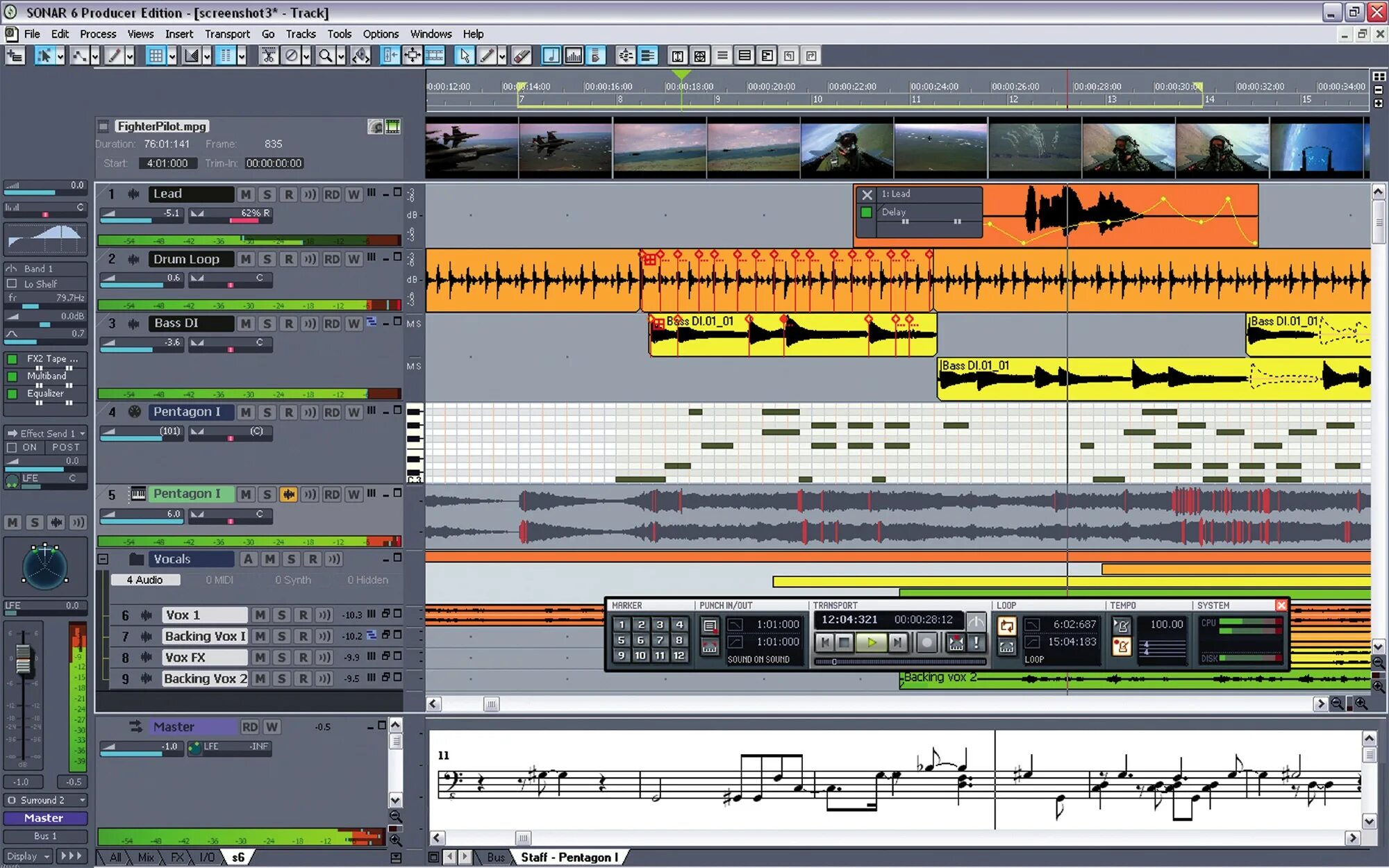
Task: Click the Play button in the transport
Action: tap(872, 642)
